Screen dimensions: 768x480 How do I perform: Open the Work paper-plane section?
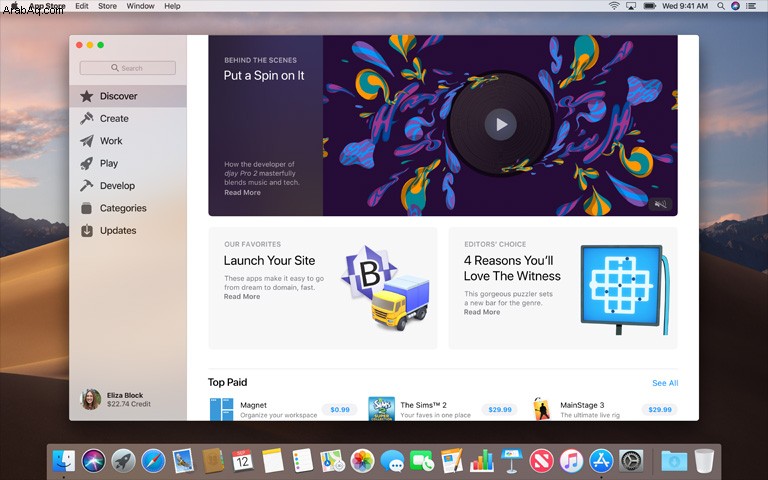tap(128, 141)
